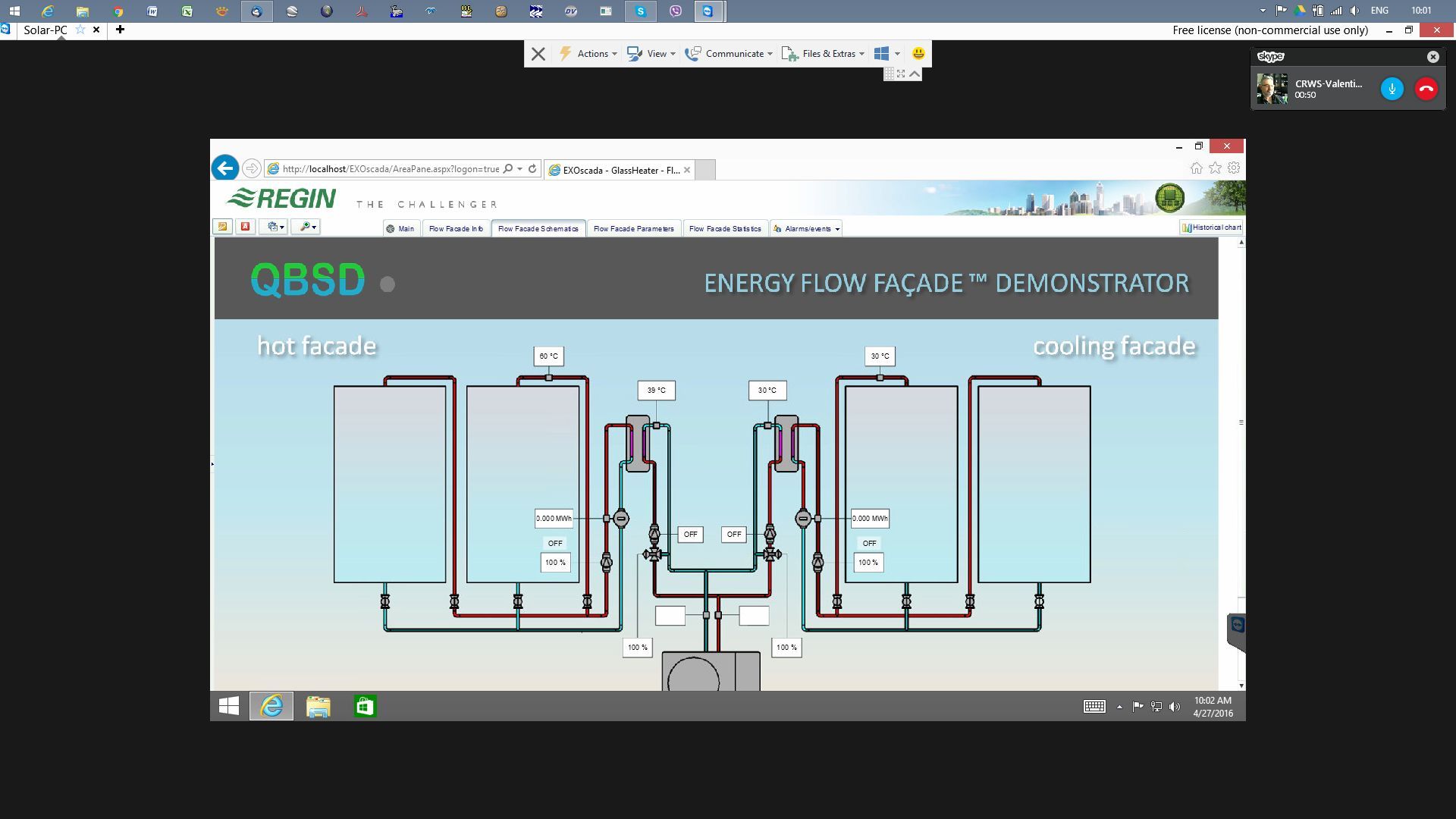Click the smiley feedback icon
Screen dimensions: 1456x819
pyautogui.click(x=918, y=53)
